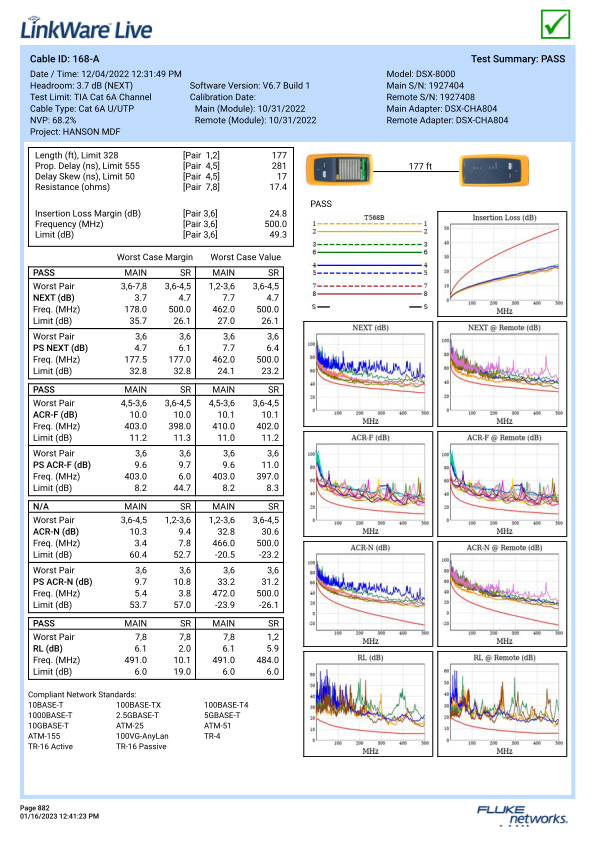Image resolution: width=595 pixels, height=841 pixels.
Task: Select the NEXT @ Remote (dB) graph
Action: pyautogui.click(x=502, y=374)
